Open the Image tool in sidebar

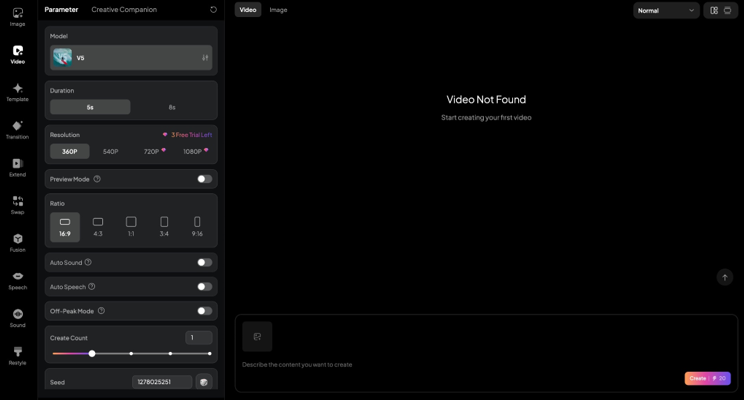point(17,17)
